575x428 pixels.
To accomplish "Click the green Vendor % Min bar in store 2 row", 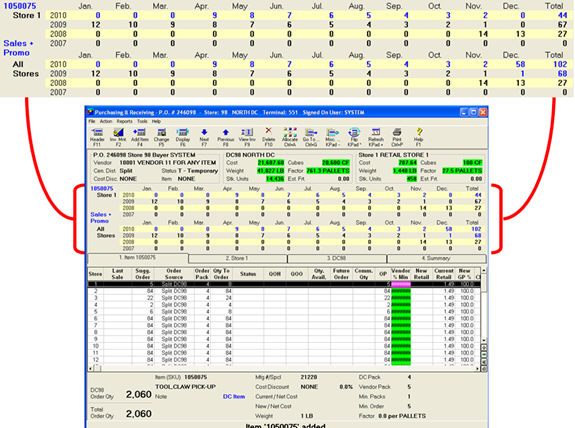I will tap(401, 291).
